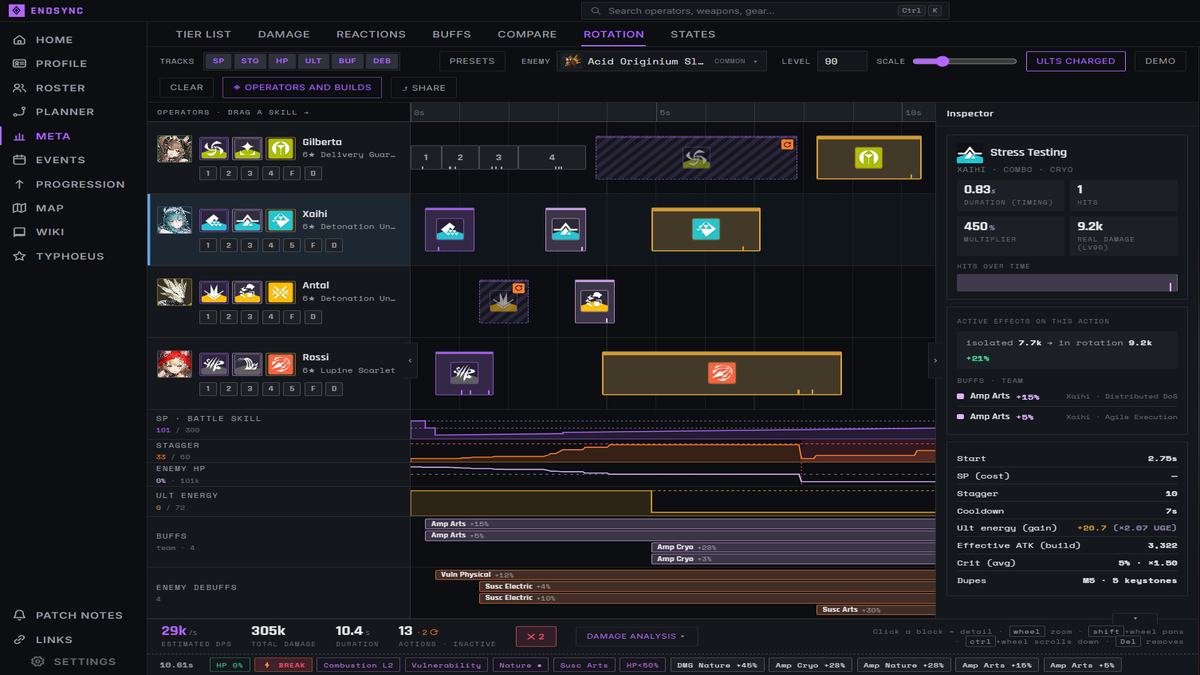Screen dimensions: 1200x675
Task: Click Rossi's red ultimate skill icon
Action: (281, 364)
